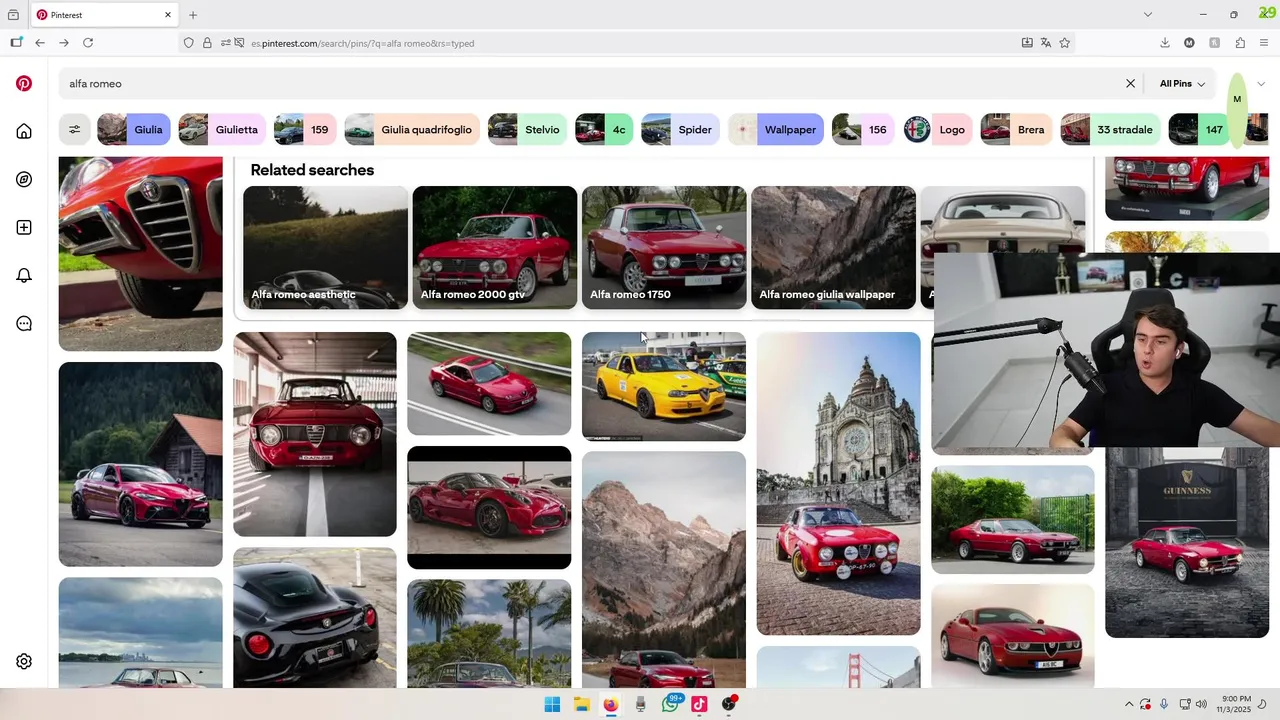This screenshot has width=1280, height=720.
Task: Select the 156 filter chip
Action: (863, 130)
